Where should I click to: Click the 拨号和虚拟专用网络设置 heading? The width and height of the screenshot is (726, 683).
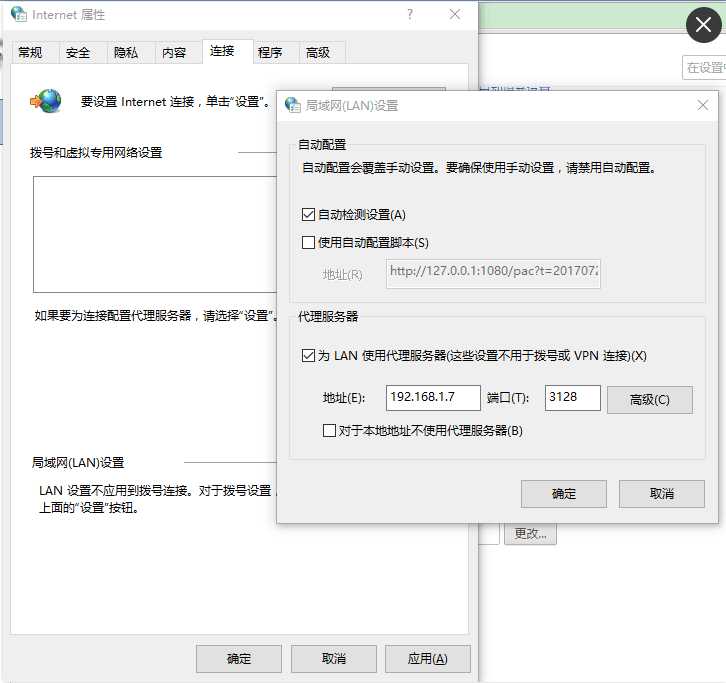96,152
